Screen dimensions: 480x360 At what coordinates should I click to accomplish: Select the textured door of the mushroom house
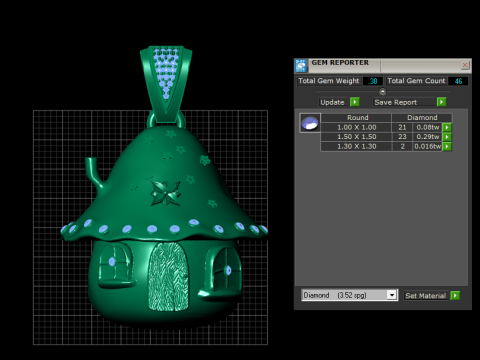pos(168,277)
